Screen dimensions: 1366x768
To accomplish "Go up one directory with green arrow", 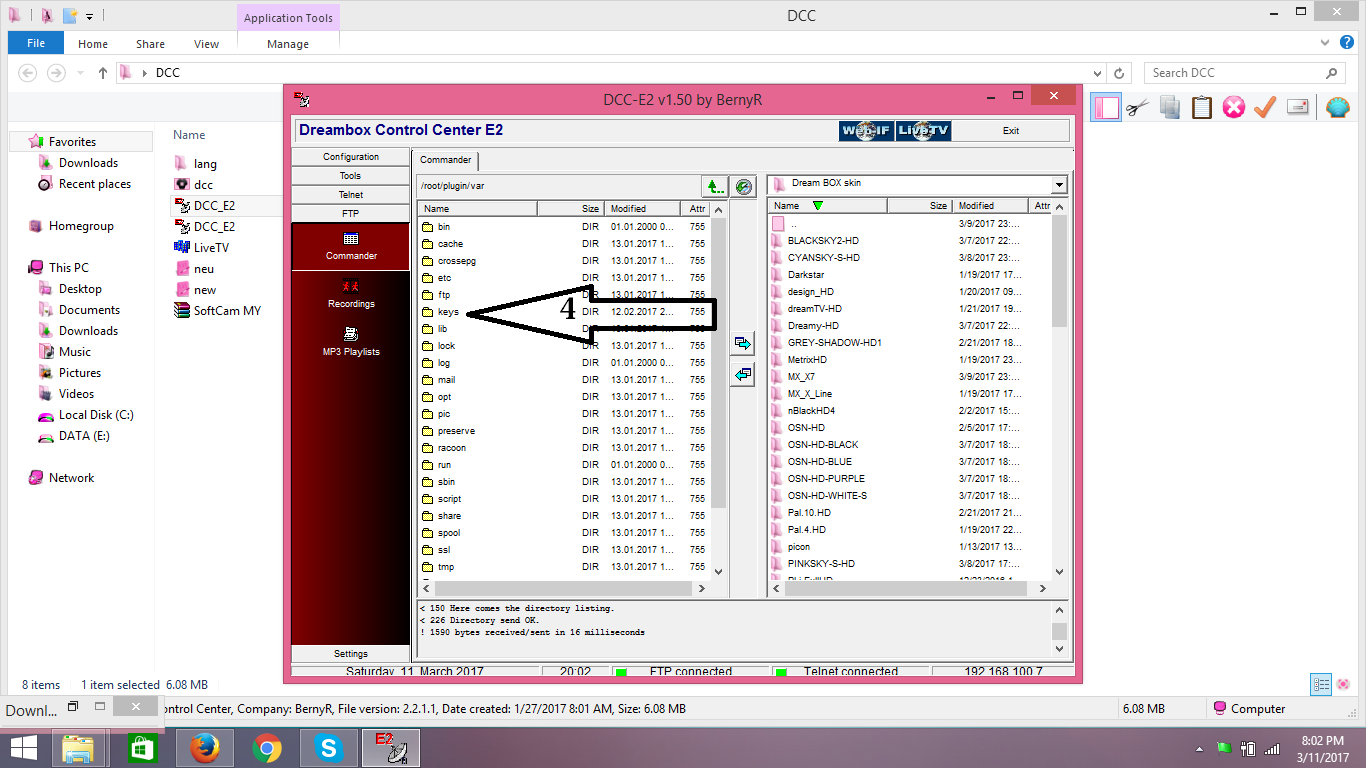I will (714, 186).
